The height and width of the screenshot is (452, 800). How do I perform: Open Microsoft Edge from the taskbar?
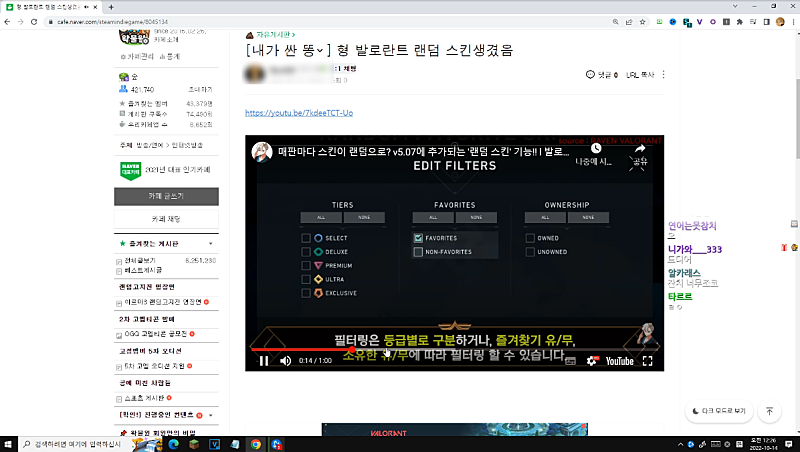[x=173, y=444]
